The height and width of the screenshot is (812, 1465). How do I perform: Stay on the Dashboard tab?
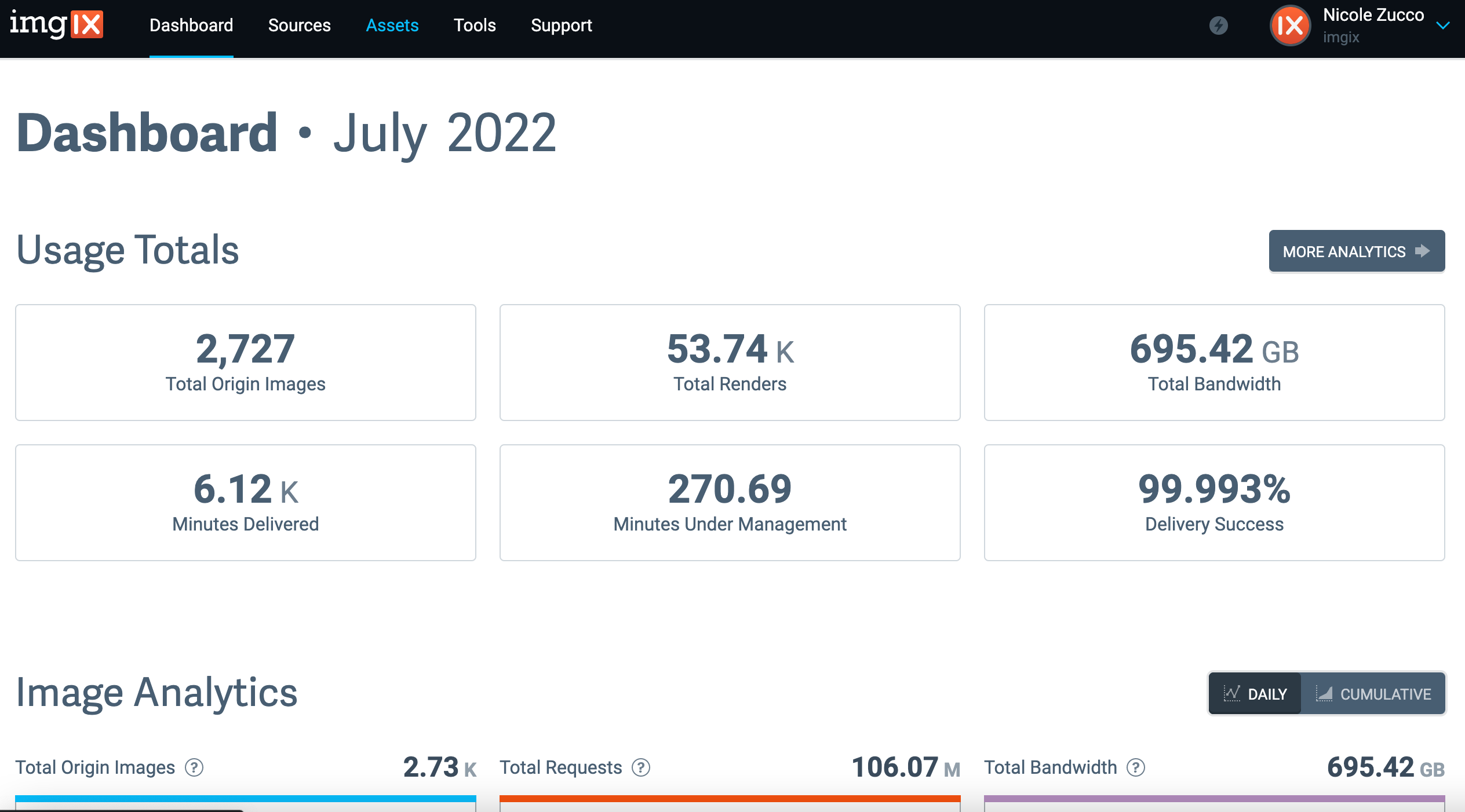point(191,25)
